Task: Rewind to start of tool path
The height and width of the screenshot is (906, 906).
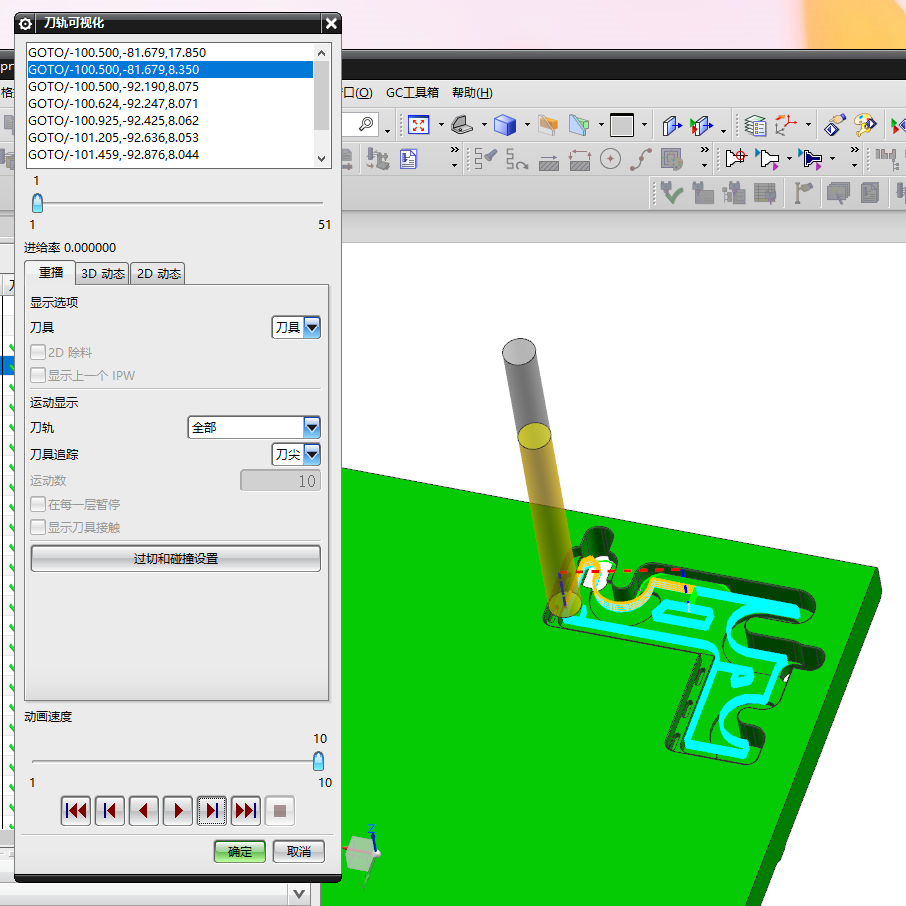Action: [76, 811]
